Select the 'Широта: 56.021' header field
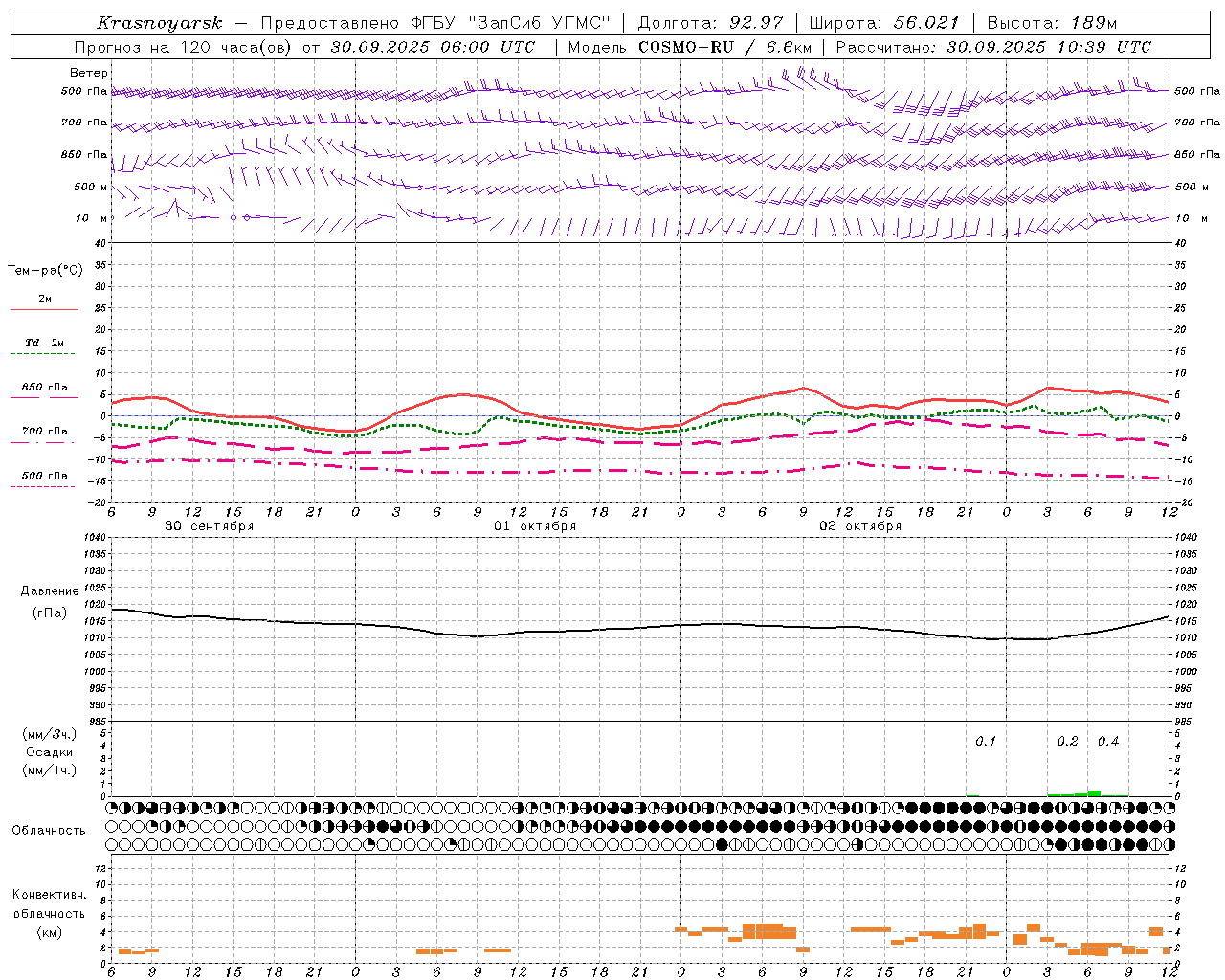The height and width of the screenshot is (980, 1225). (x=884, y=23)
